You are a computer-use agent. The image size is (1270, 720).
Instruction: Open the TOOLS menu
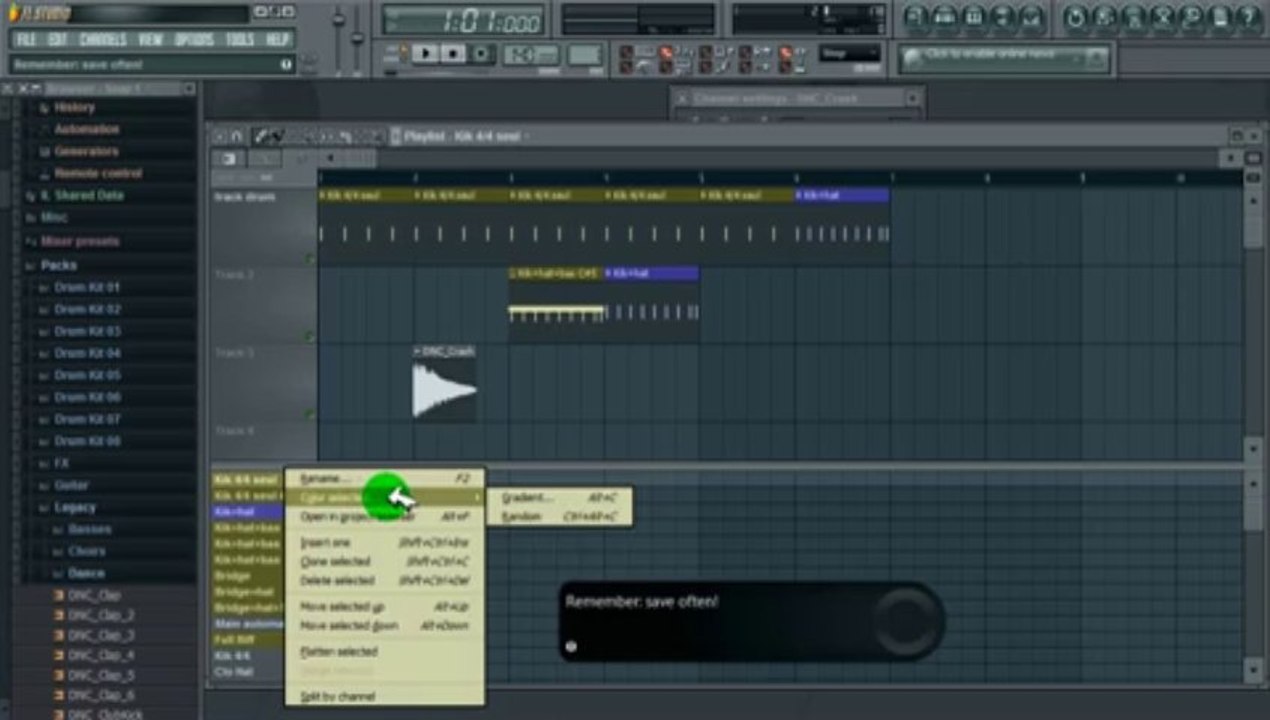pyautogui.click(x=239, y=40)
